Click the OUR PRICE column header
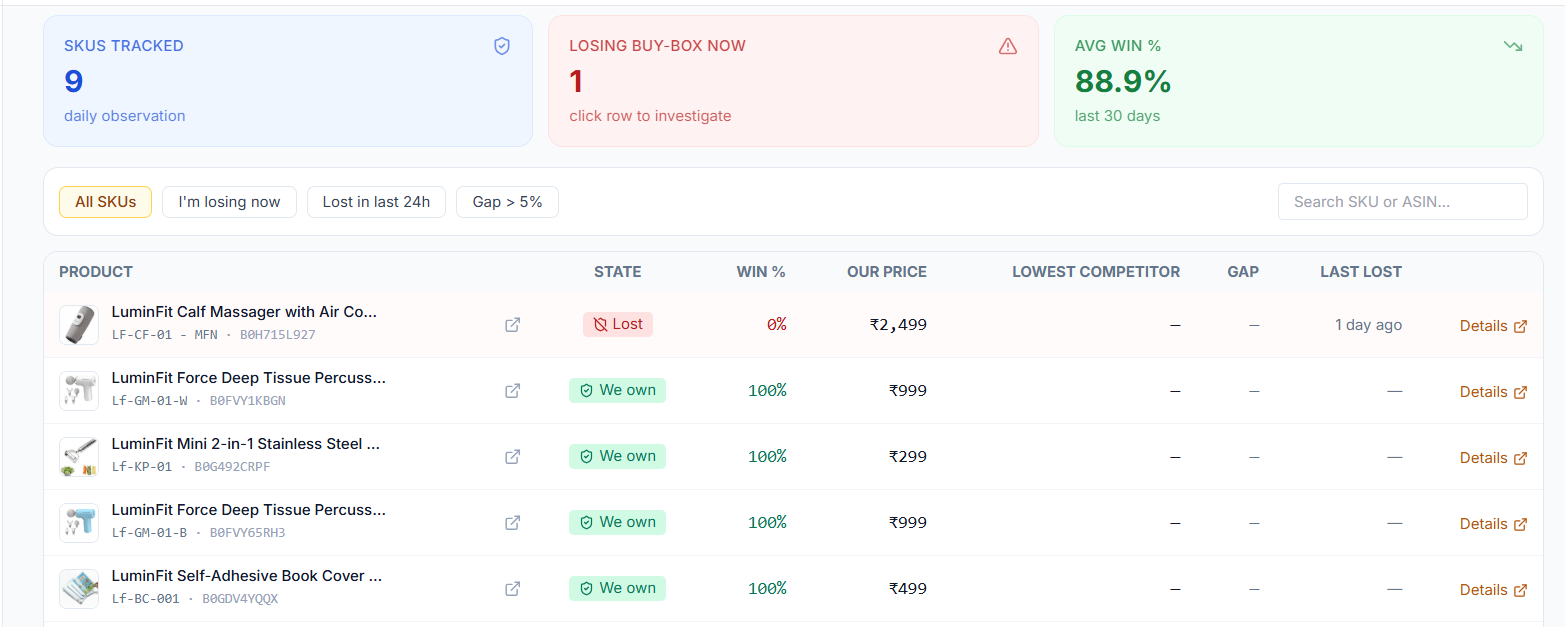 [887, 272]
